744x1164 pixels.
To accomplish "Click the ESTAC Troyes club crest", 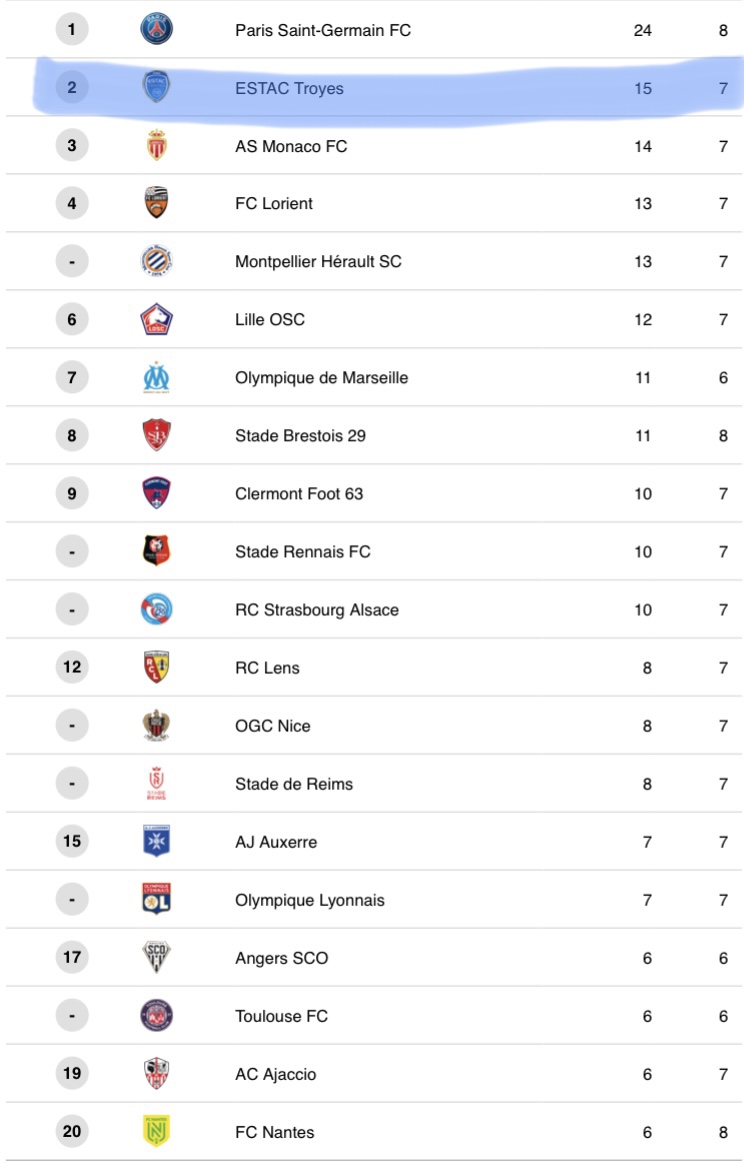I will pyautogui.click(x=156, y=88).
